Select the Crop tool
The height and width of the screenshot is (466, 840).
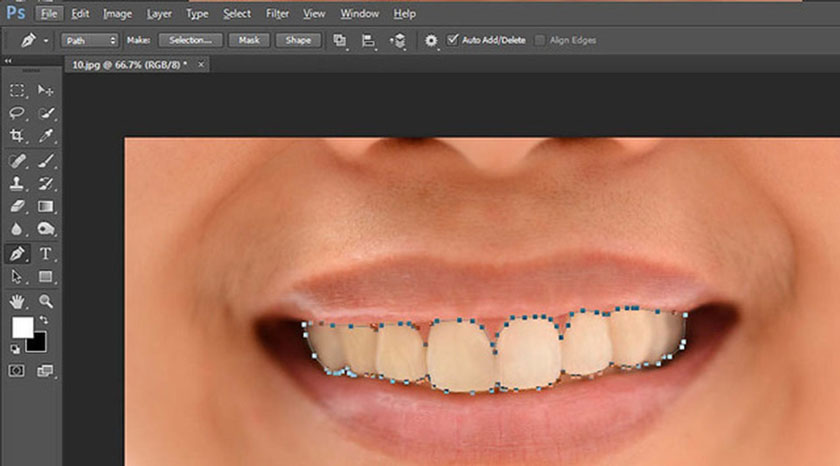(17, 136)
